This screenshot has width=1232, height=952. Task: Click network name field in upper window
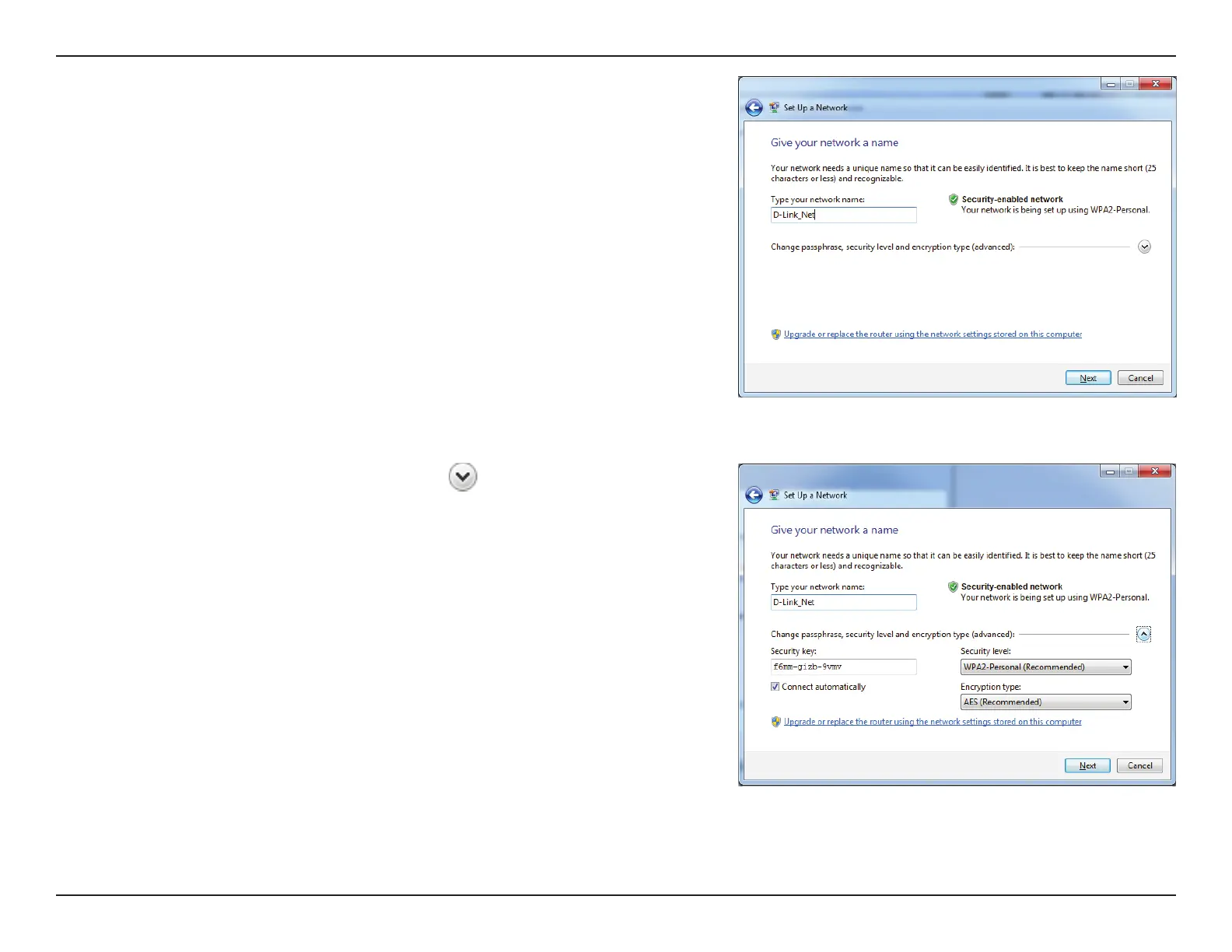[x=844, y=215]
